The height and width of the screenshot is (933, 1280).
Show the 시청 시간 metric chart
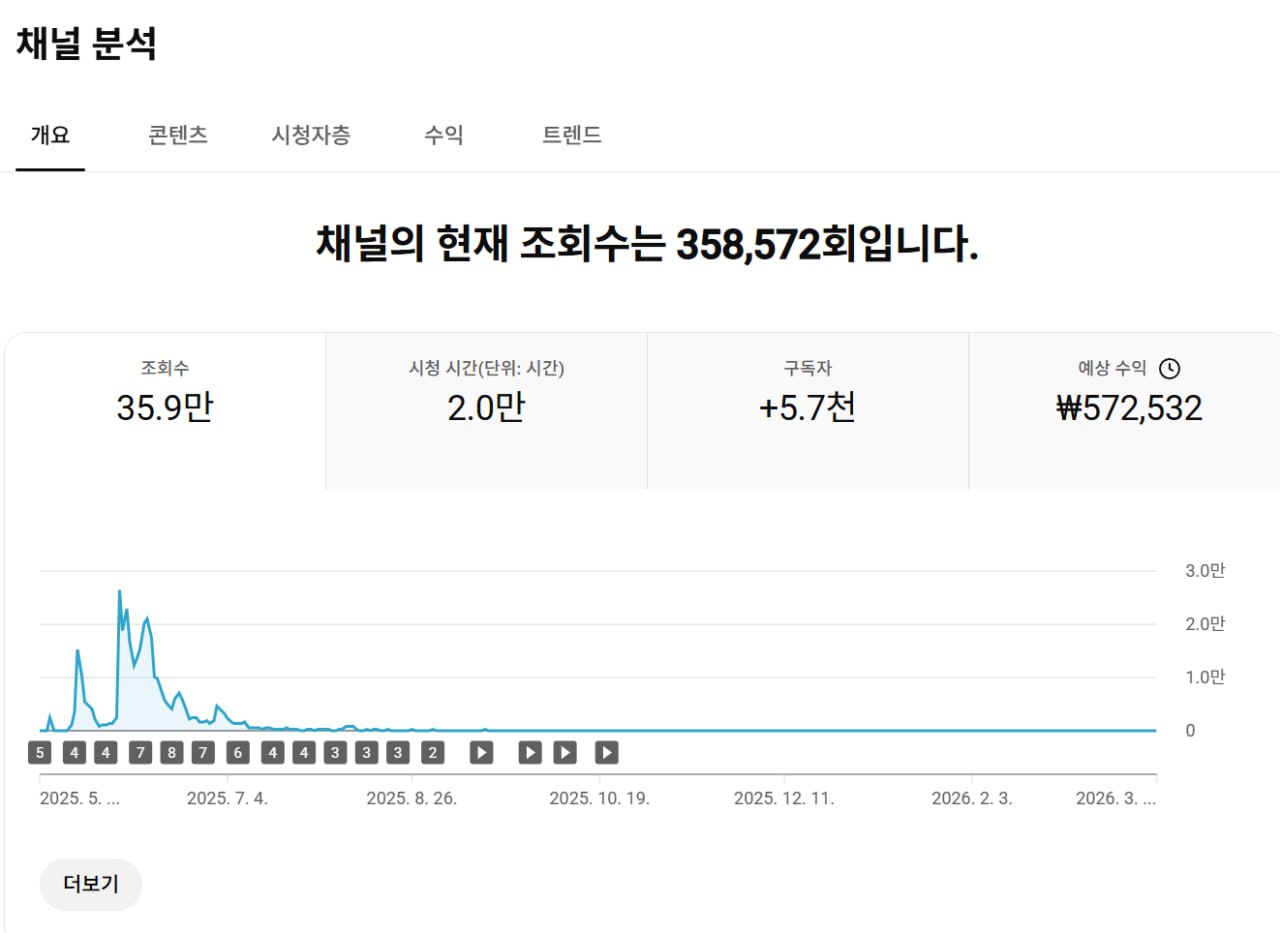pos(486,394)
